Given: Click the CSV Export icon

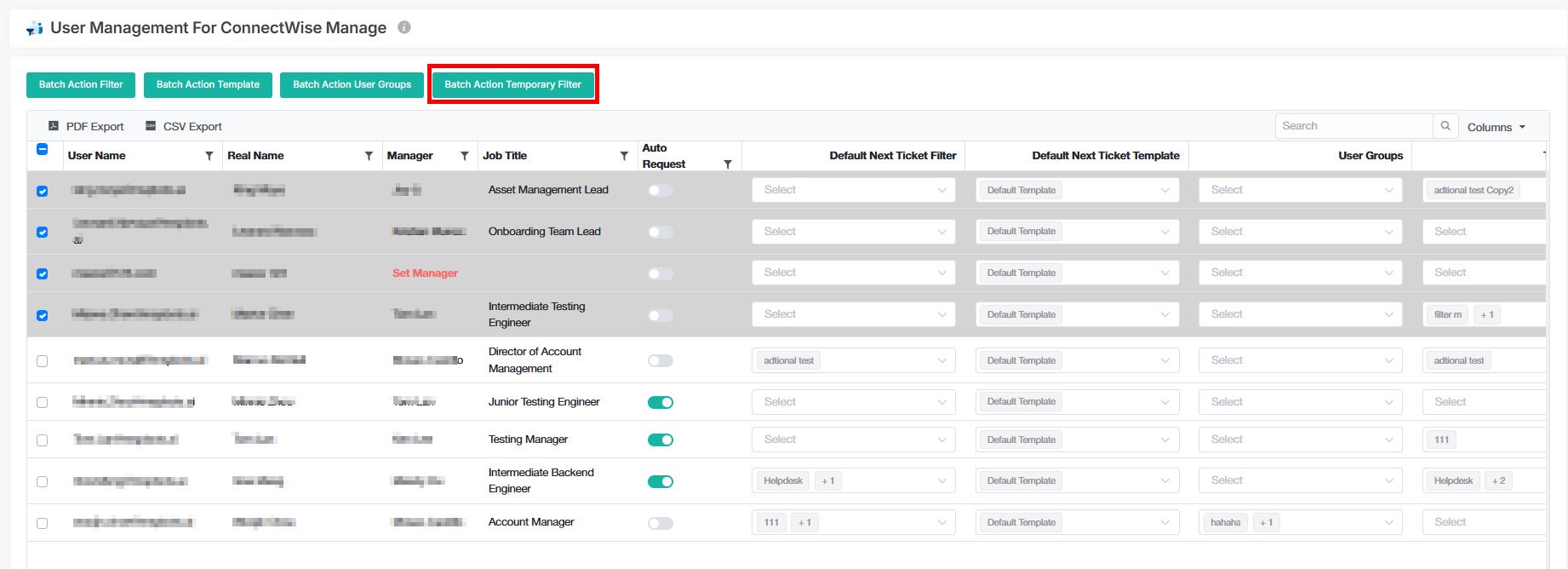Looking at the screenshot, I should click(151, 126).
